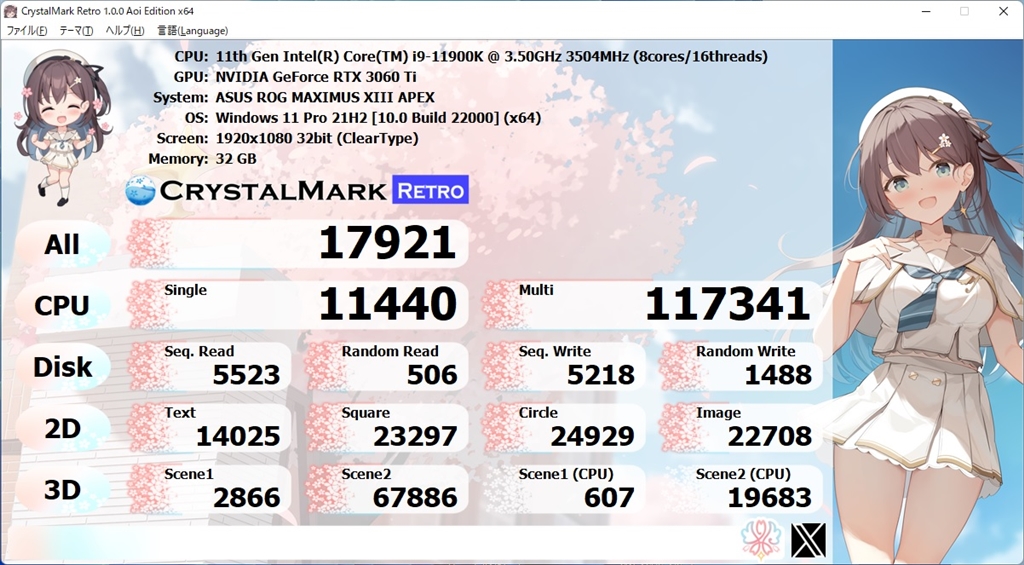The image size is (1024, 565).
Task: Run all benchmarks with All button
Action: [62, 244]
